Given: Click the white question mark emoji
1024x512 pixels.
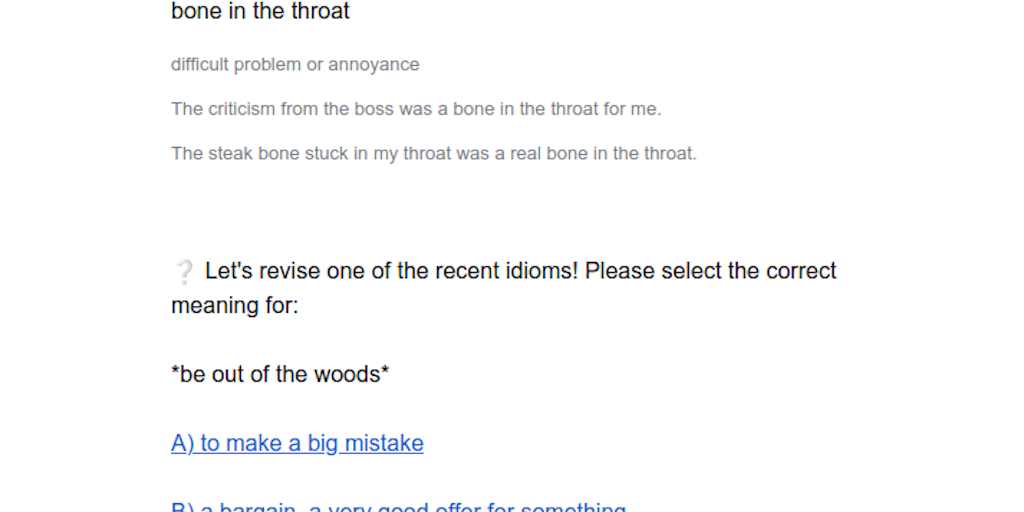Looking at the screenshot, I should 184,272.
